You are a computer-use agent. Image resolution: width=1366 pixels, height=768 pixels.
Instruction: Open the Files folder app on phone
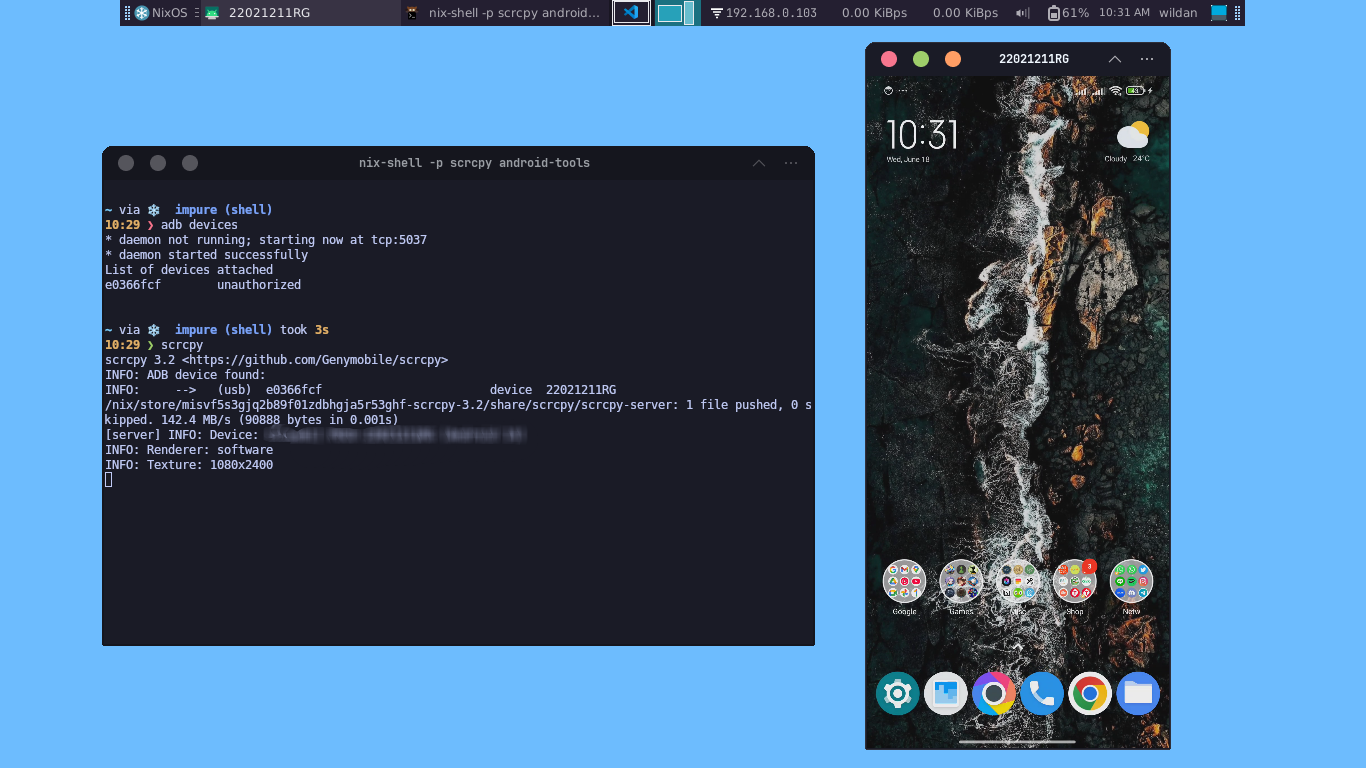1138,693
